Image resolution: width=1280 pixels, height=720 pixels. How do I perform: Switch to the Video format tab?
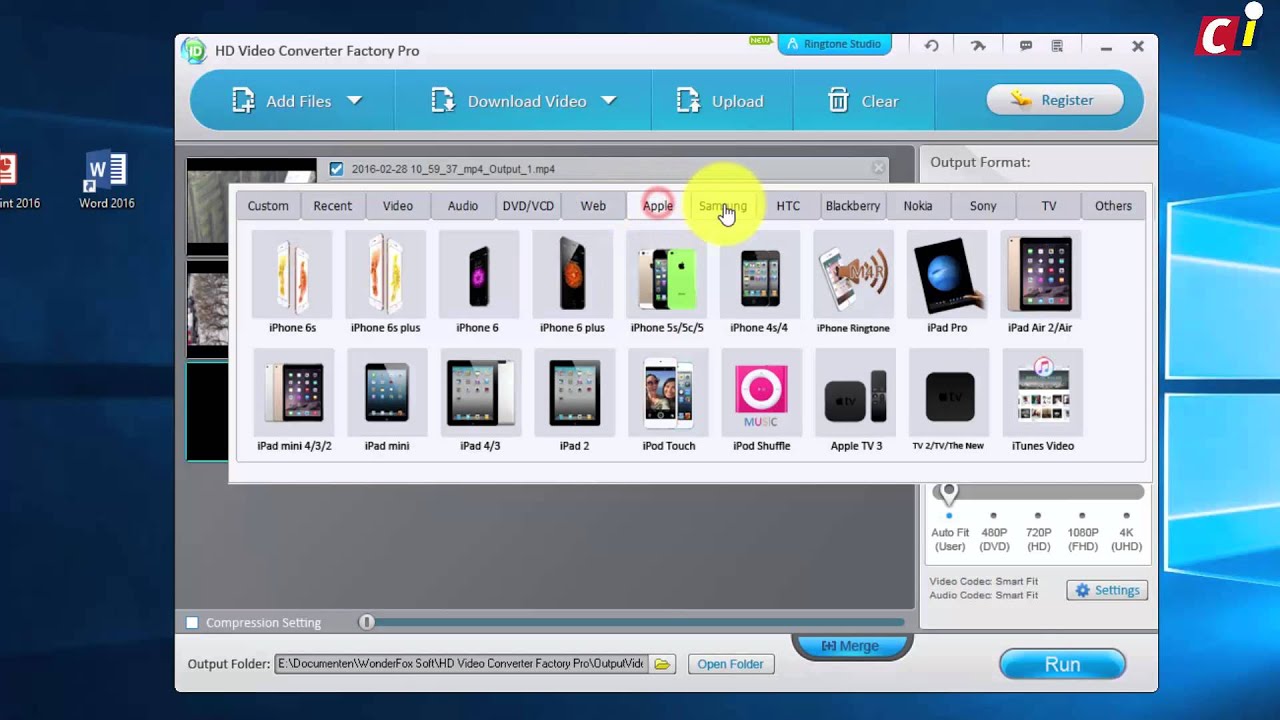click(x=398, y=206)
